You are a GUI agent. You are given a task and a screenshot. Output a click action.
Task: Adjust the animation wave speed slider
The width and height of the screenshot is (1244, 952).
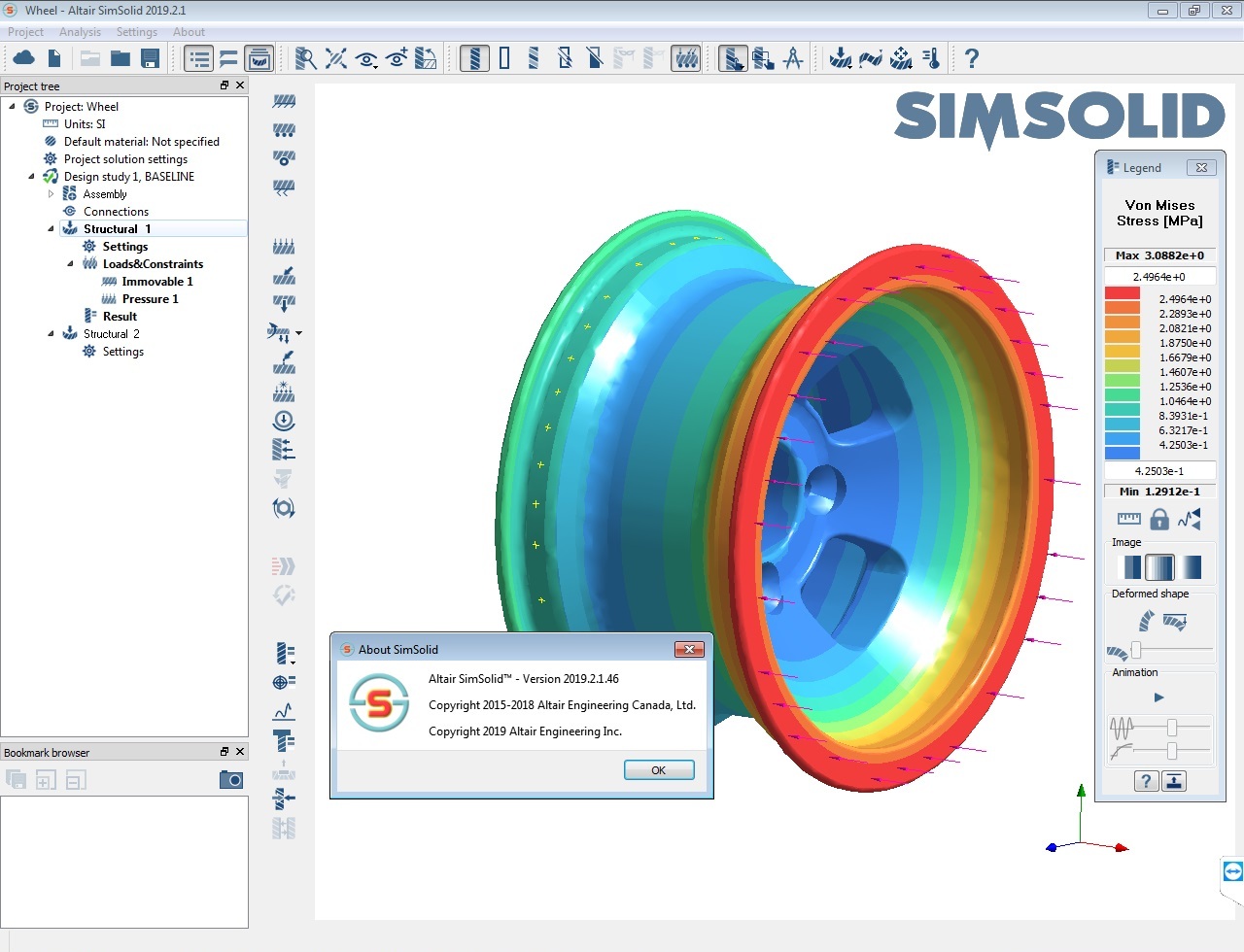1172,728
